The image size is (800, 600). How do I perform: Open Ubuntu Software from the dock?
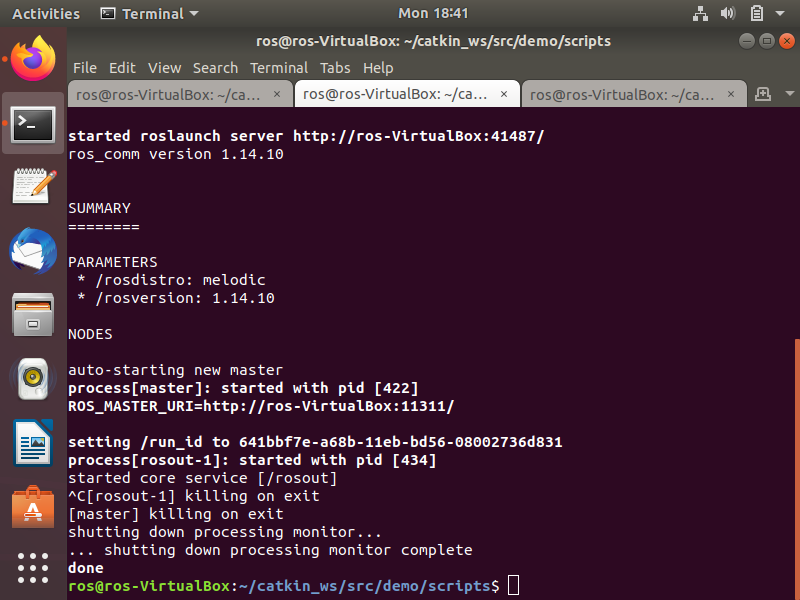click(x=33, y=507)
